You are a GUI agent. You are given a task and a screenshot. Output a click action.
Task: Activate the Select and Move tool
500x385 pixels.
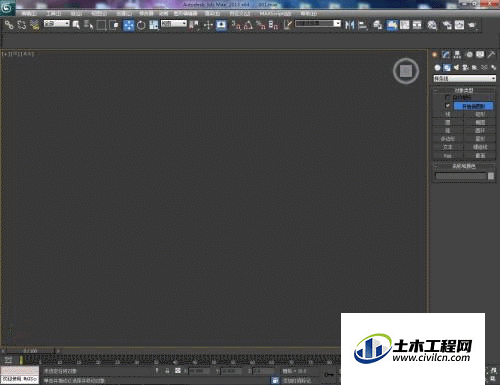(x=129, y=25)
